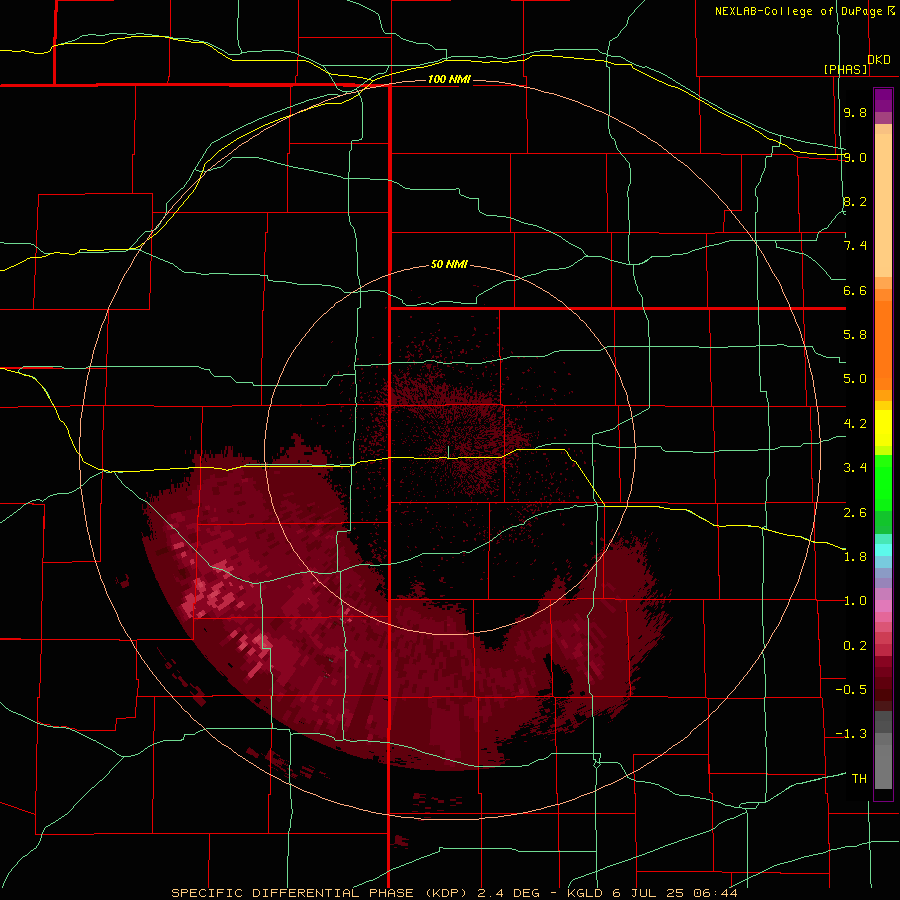The image size is (900, 900).
Task: Pick the yellow band of color scale
Action: coord(883,428)
